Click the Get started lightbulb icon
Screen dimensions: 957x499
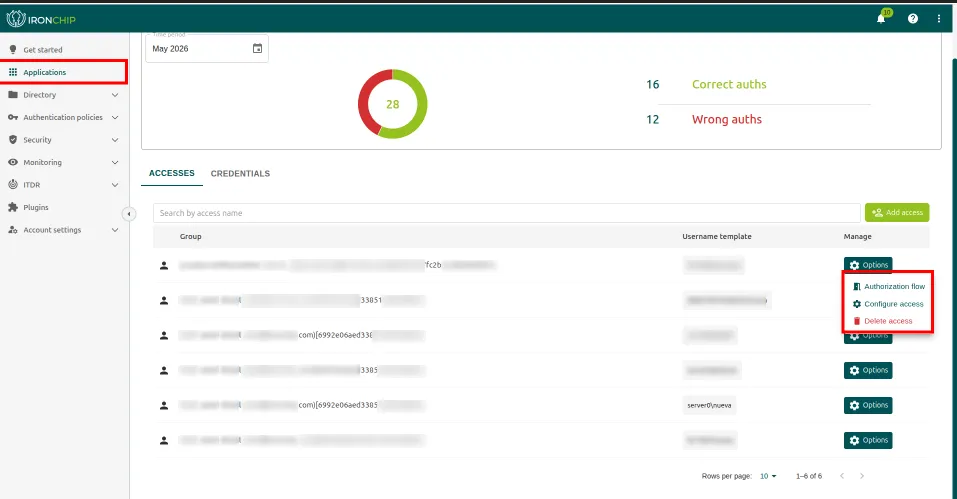[x=13, y=49]
